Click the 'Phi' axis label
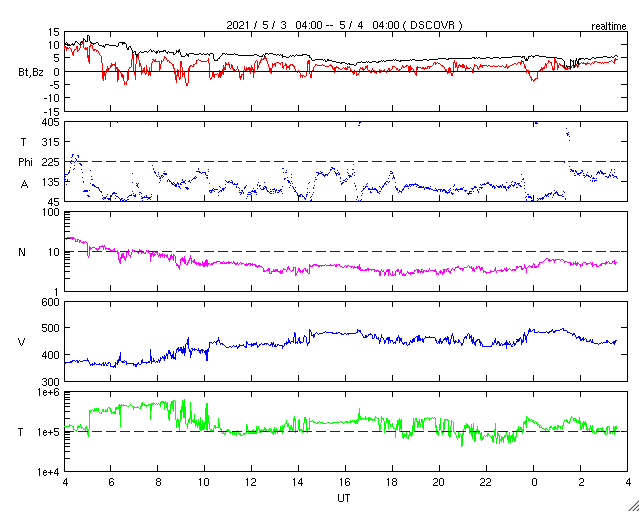The width and height of the screenshot is (640, 512). pyautogui.click(x=25, y=162)
